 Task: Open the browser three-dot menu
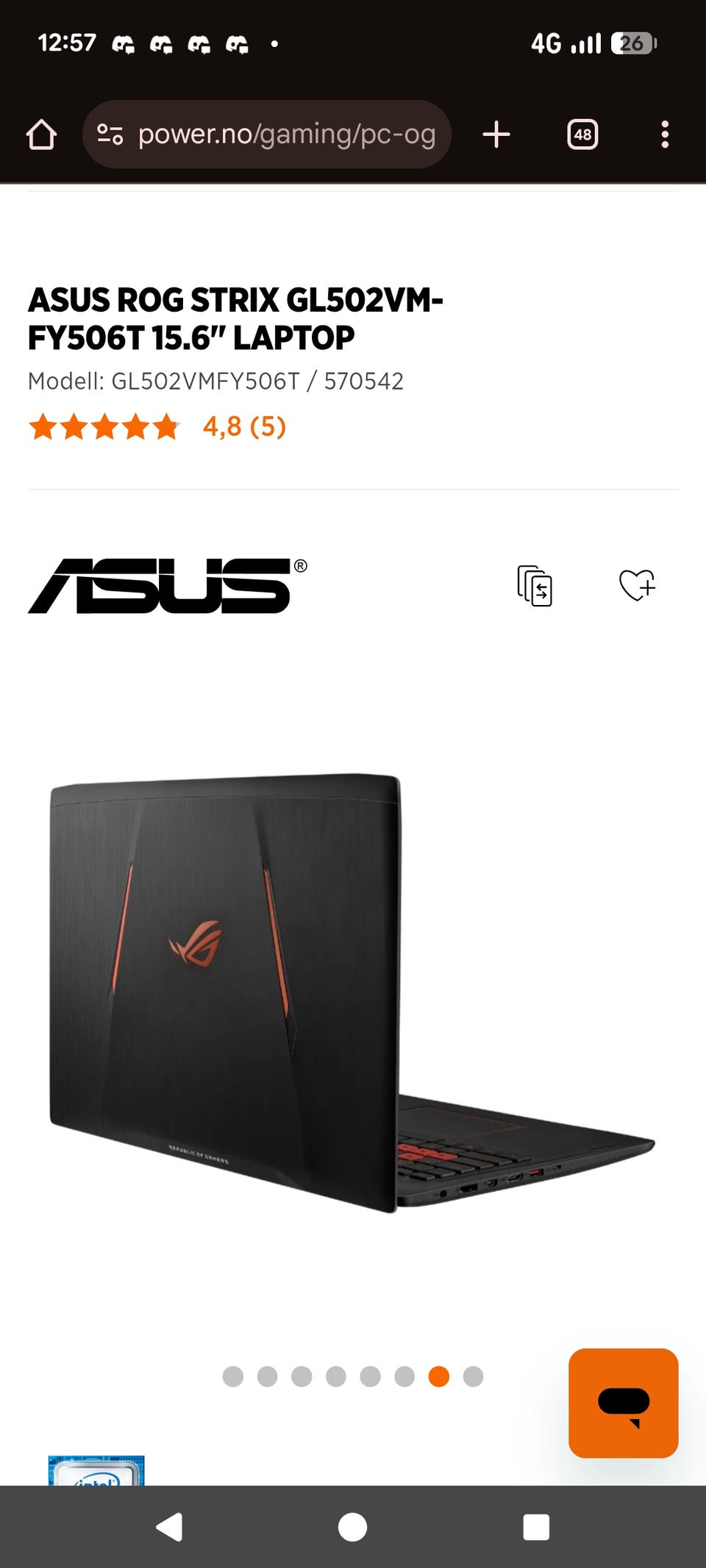[x=665, y=135]
